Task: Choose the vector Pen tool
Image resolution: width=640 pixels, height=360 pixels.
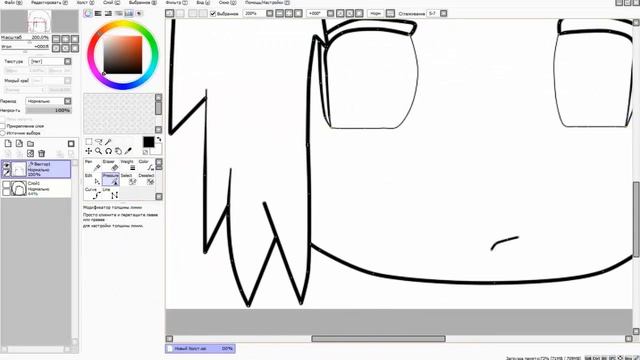Action: coord(93,165)
